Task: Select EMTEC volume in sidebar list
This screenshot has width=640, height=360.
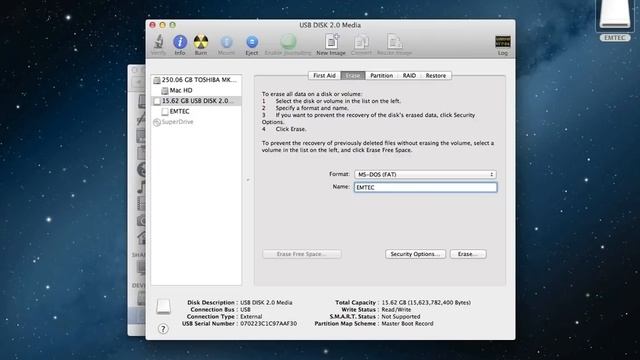Action: (196, 111)
